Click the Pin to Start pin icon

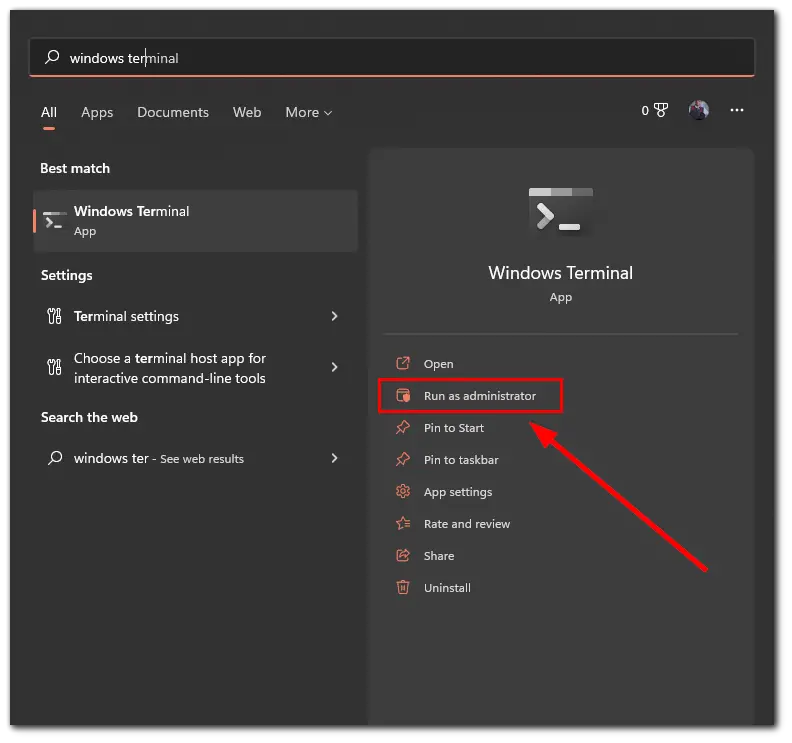click(403, 427)
